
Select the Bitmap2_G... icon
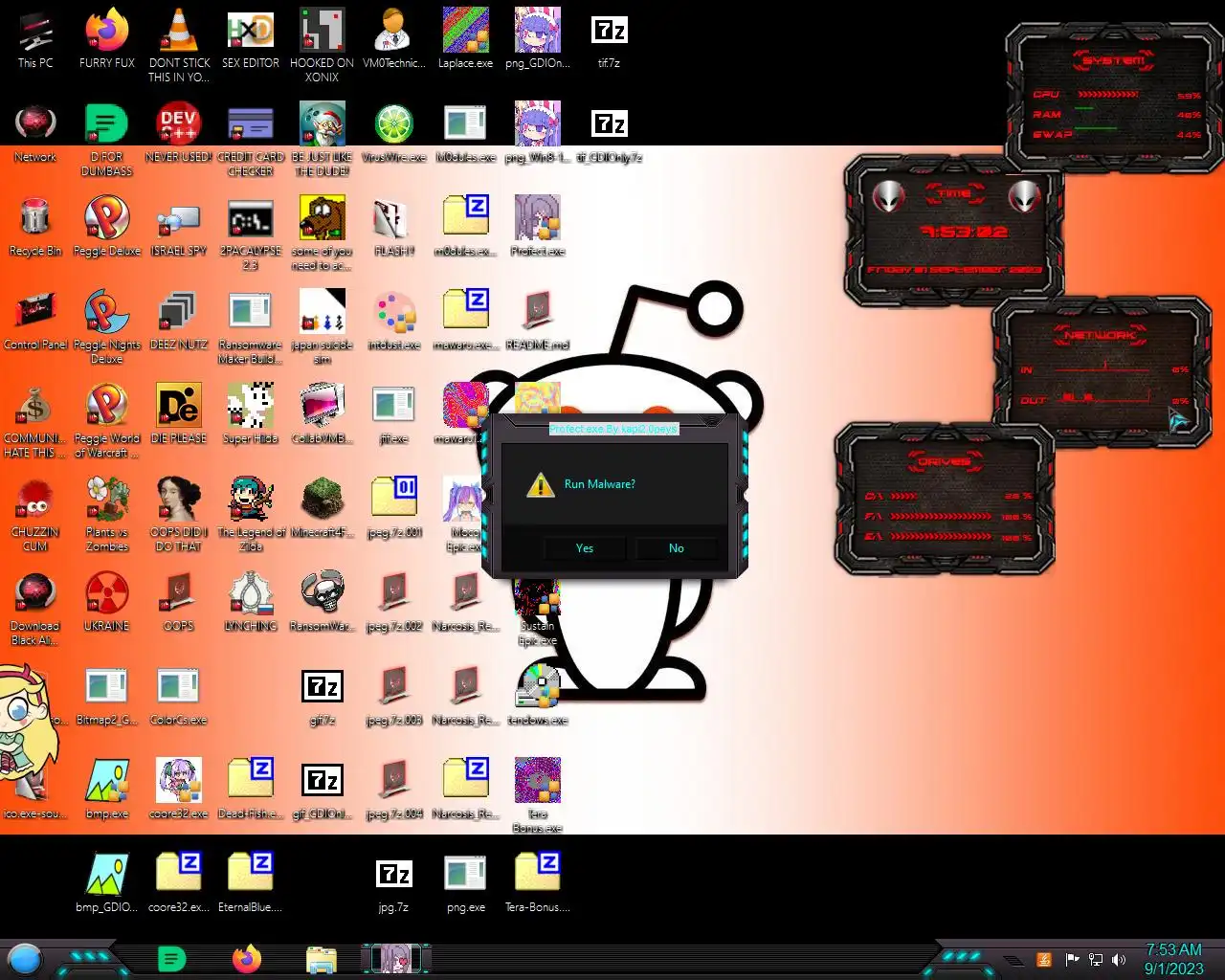pos(107,696)
